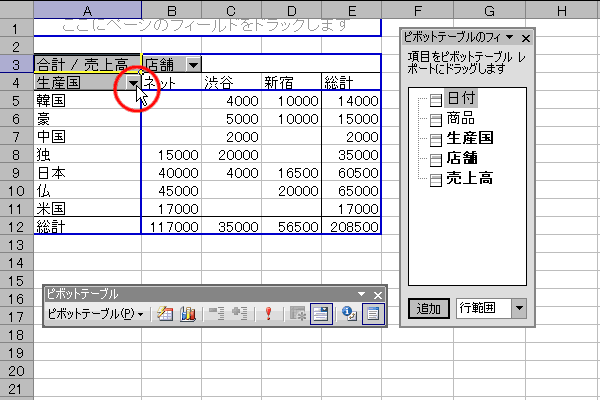Open the Field Settings icon
This screenshot has height=400, width=600.
click(349, 313)
